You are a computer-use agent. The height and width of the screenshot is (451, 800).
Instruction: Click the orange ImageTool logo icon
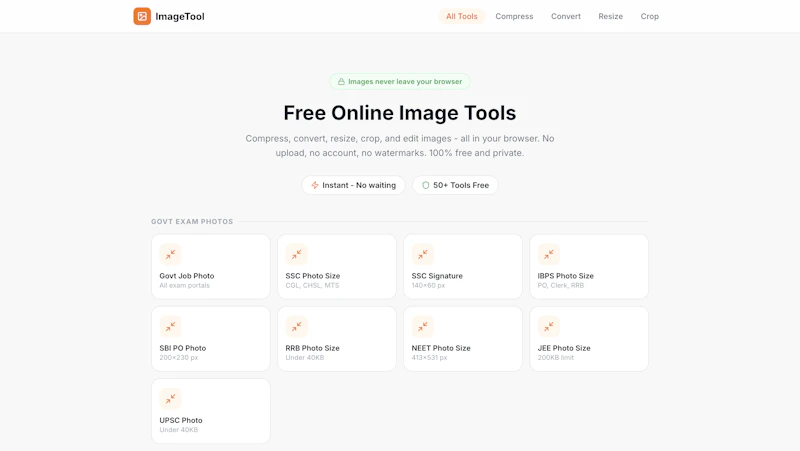coord(142,16)
